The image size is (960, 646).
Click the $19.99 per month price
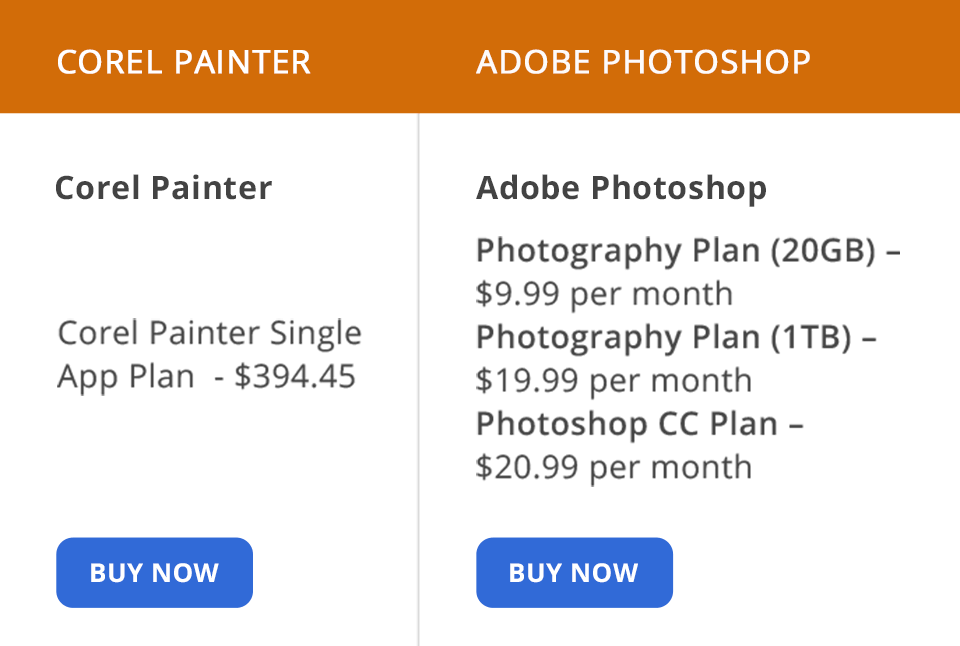click(x=612, y=380)
